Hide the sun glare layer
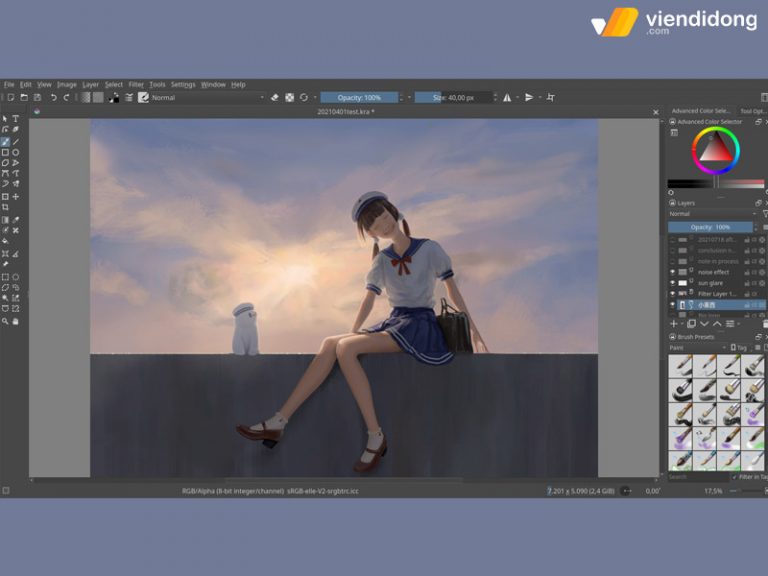 coord(672,283)
